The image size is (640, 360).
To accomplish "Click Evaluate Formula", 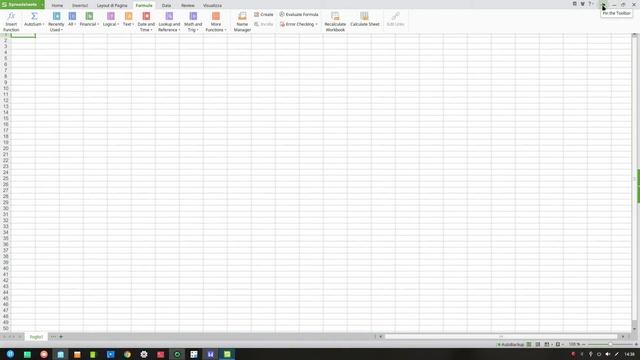I will 299,14.
